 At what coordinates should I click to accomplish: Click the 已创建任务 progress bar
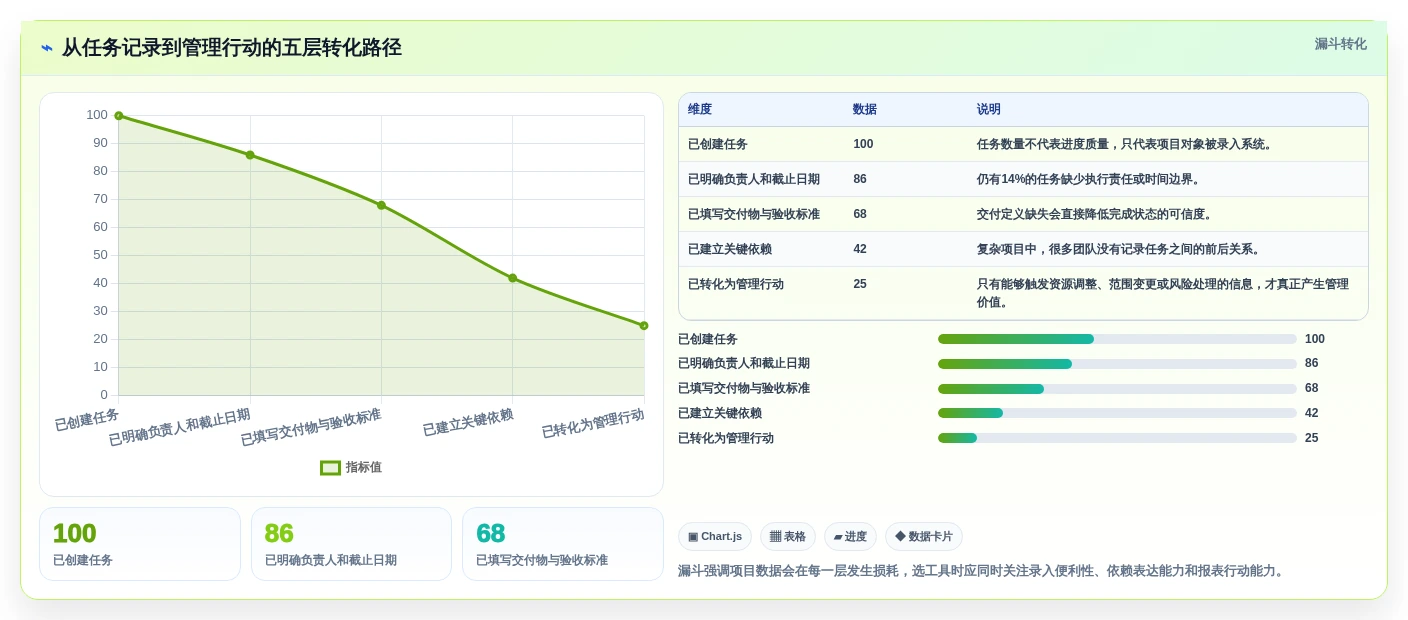coord(1117,339)
